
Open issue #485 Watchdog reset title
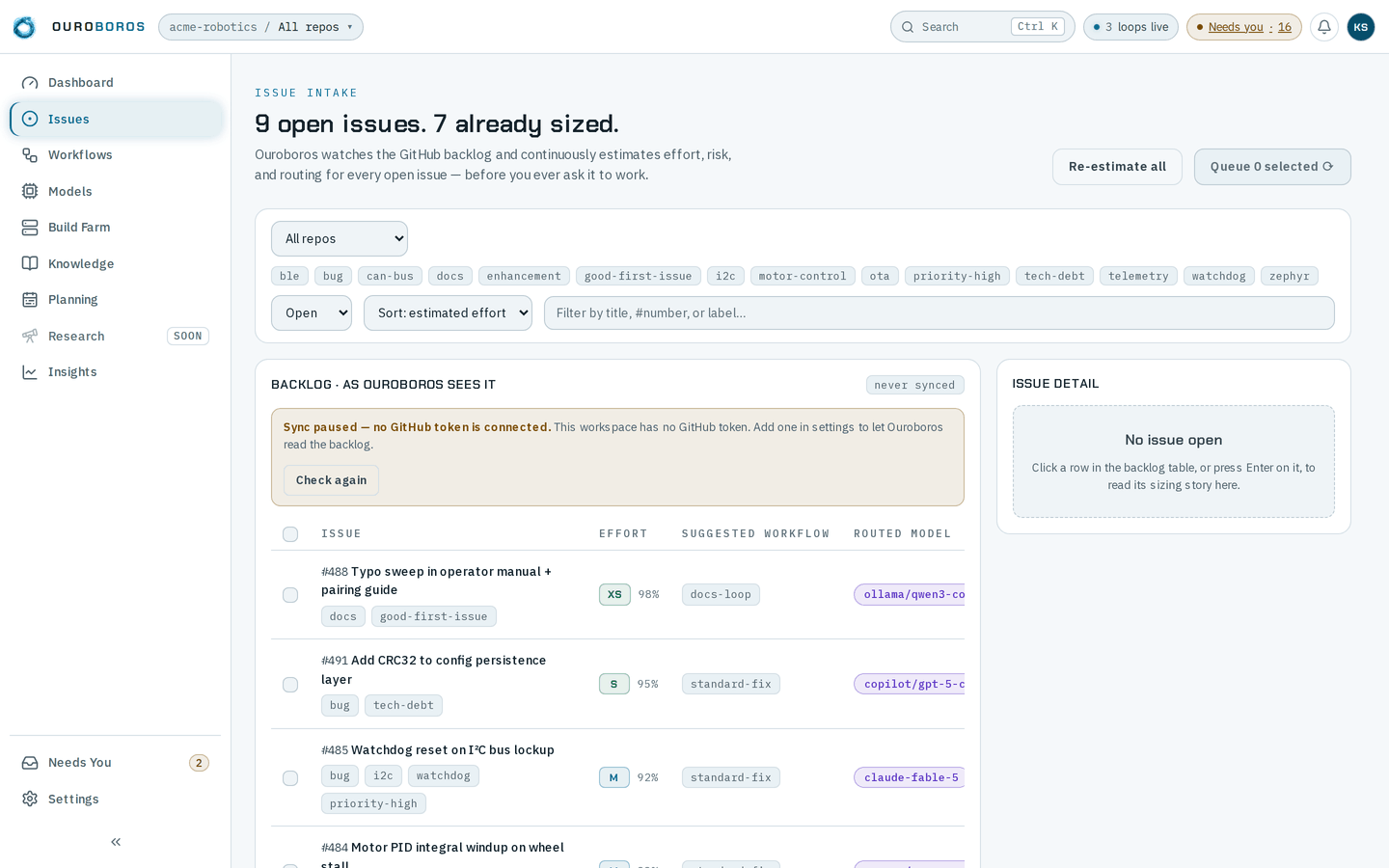452,750
